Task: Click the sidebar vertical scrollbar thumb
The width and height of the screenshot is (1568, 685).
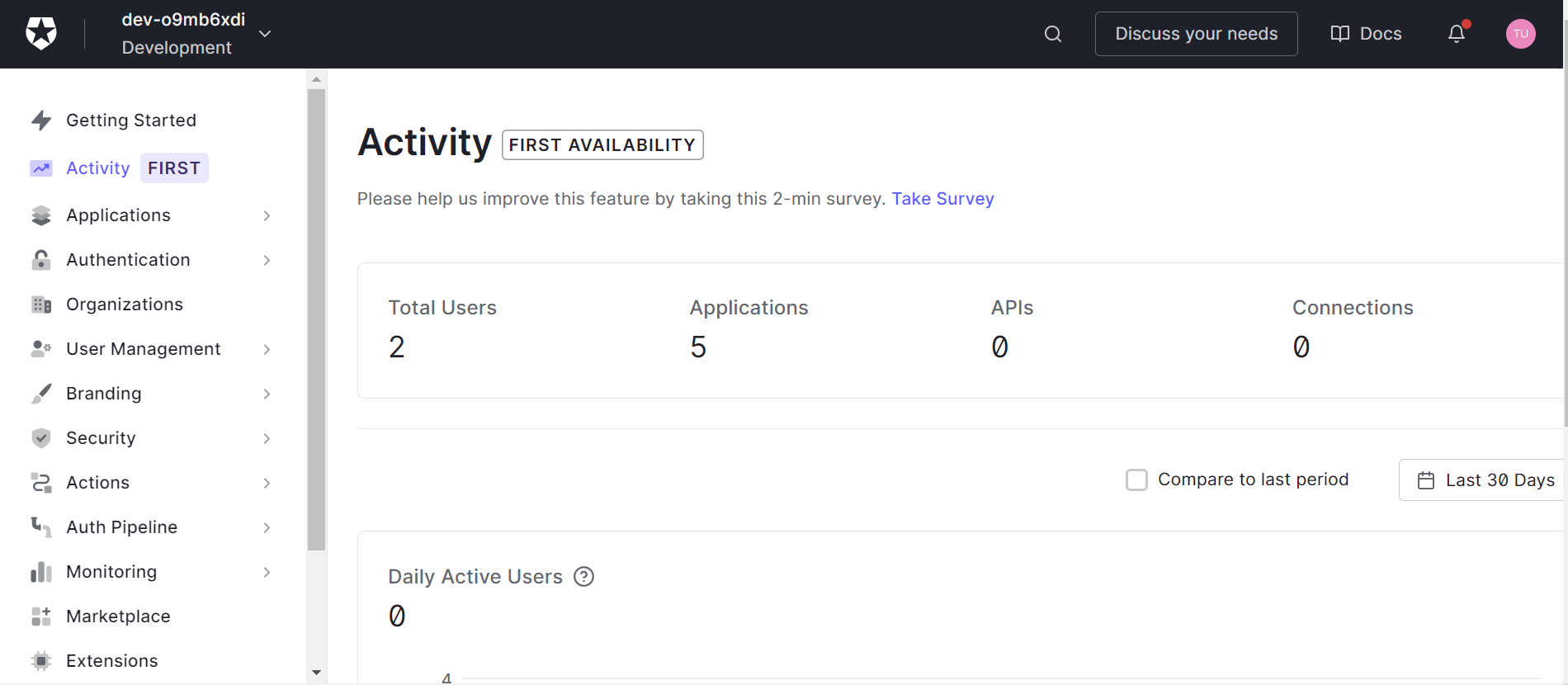Action: (x=316, y=319)
